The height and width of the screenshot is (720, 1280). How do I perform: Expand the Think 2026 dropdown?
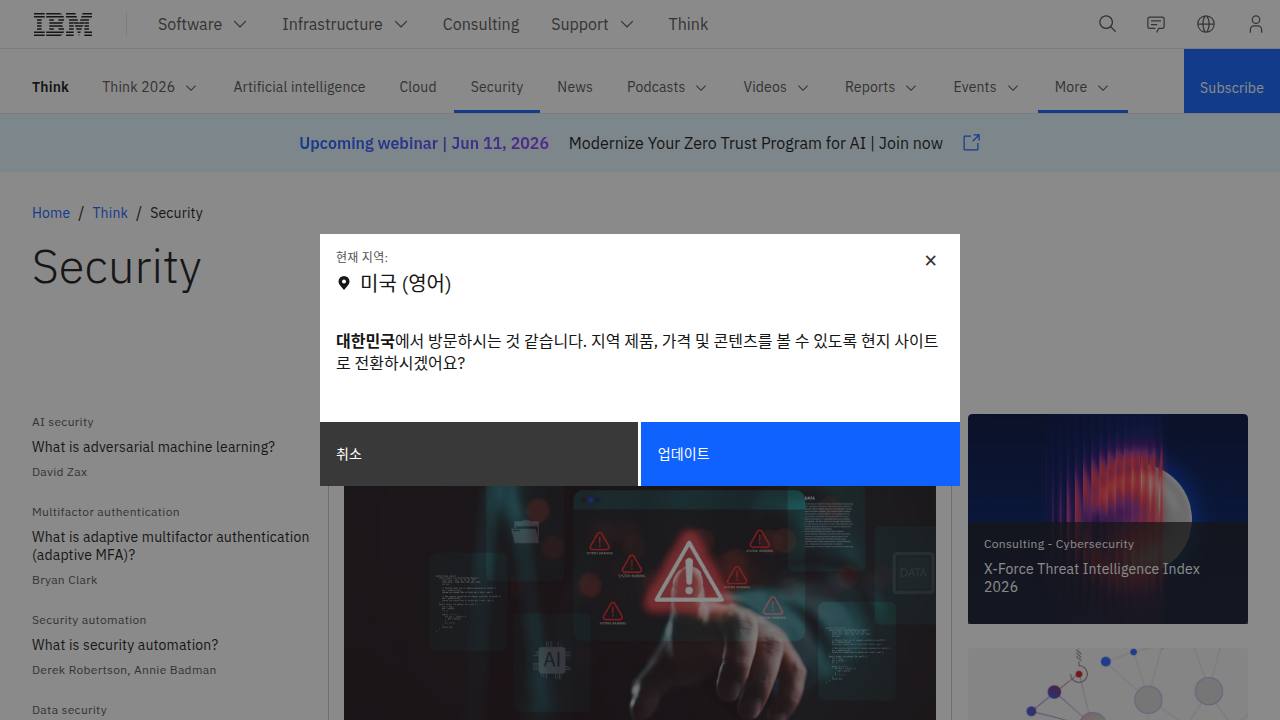tap(150, 87)
